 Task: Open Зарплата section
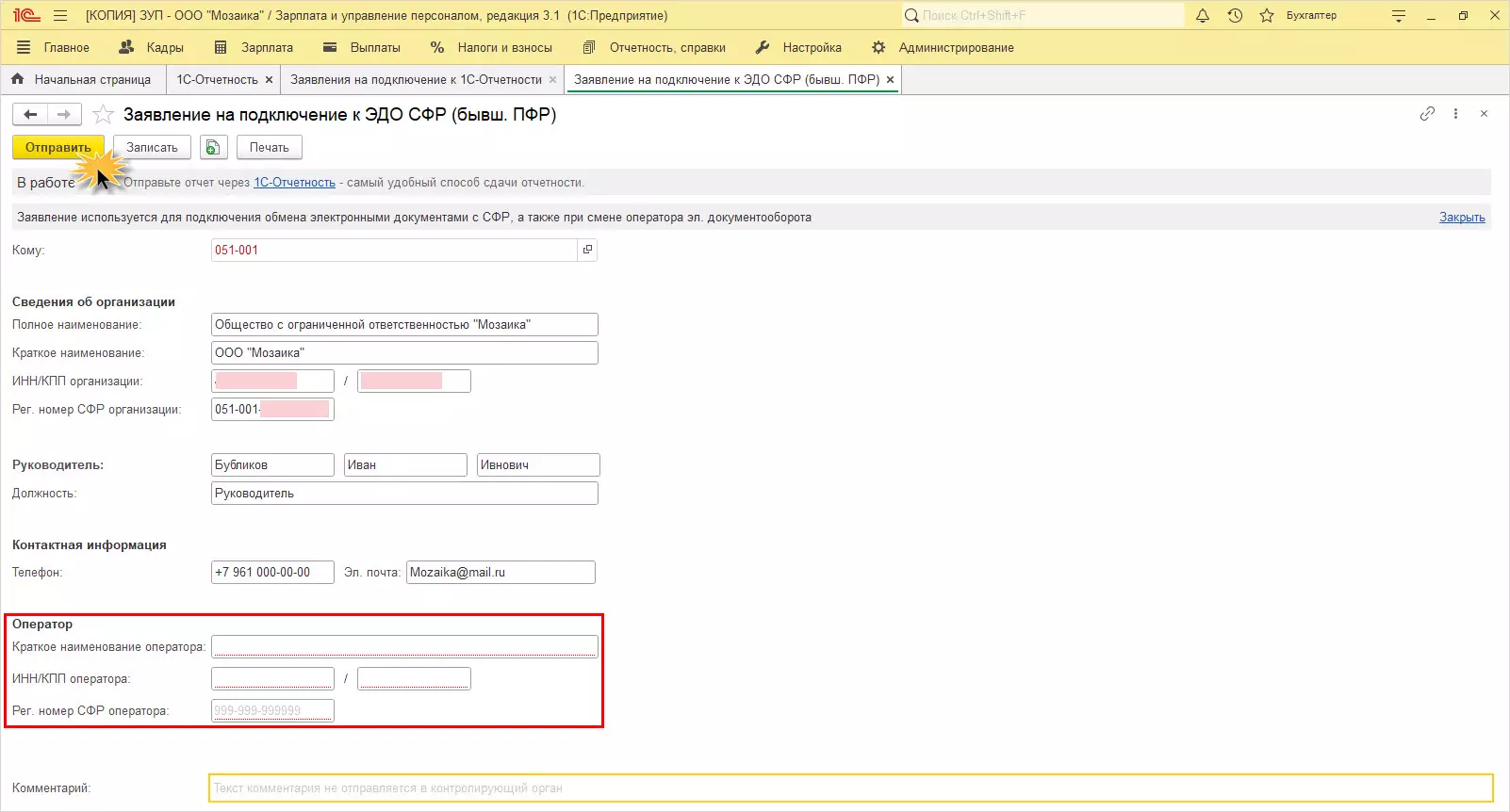(x=254, y=47)
